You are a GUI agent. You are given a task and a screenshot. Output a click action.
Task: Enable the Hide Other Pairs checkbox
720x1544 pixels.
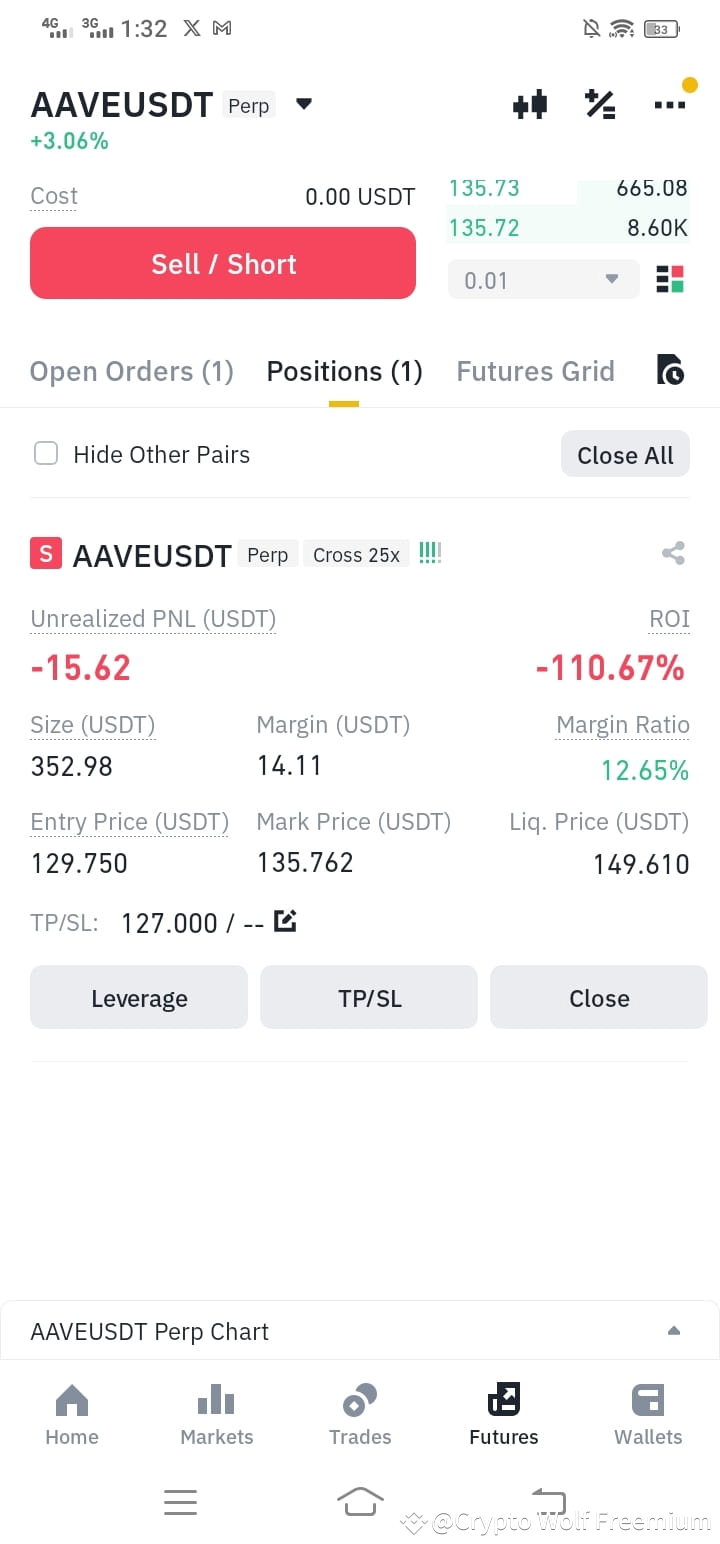click(x=46, y=453)
